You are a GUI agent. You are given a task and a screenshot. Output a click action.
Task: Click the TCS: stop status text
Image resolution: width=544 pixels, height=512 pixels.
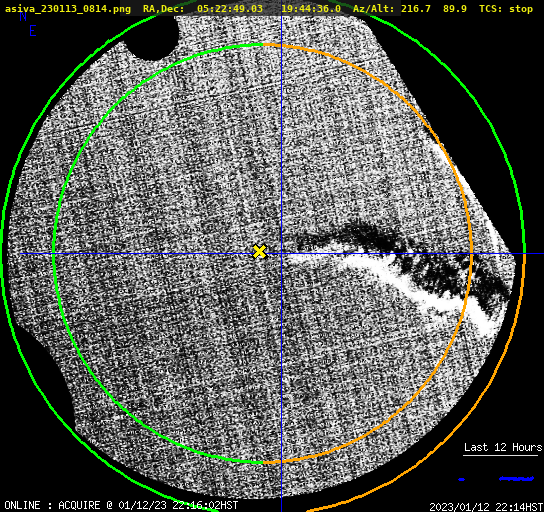tap(505, 9)
